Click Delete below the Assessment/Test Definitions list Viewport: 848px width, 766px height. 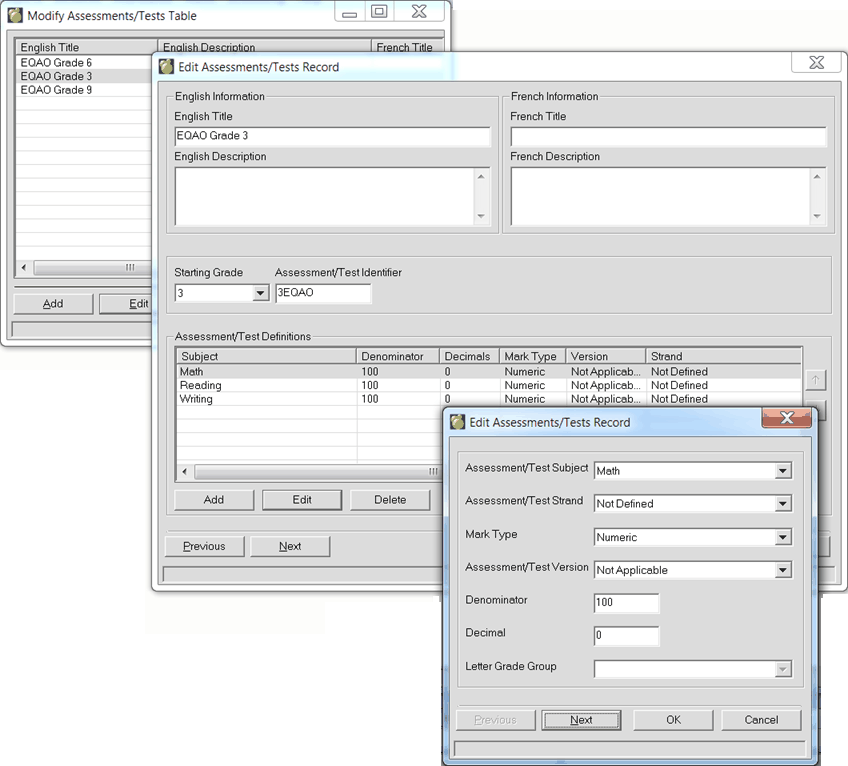tap(390, 500)
